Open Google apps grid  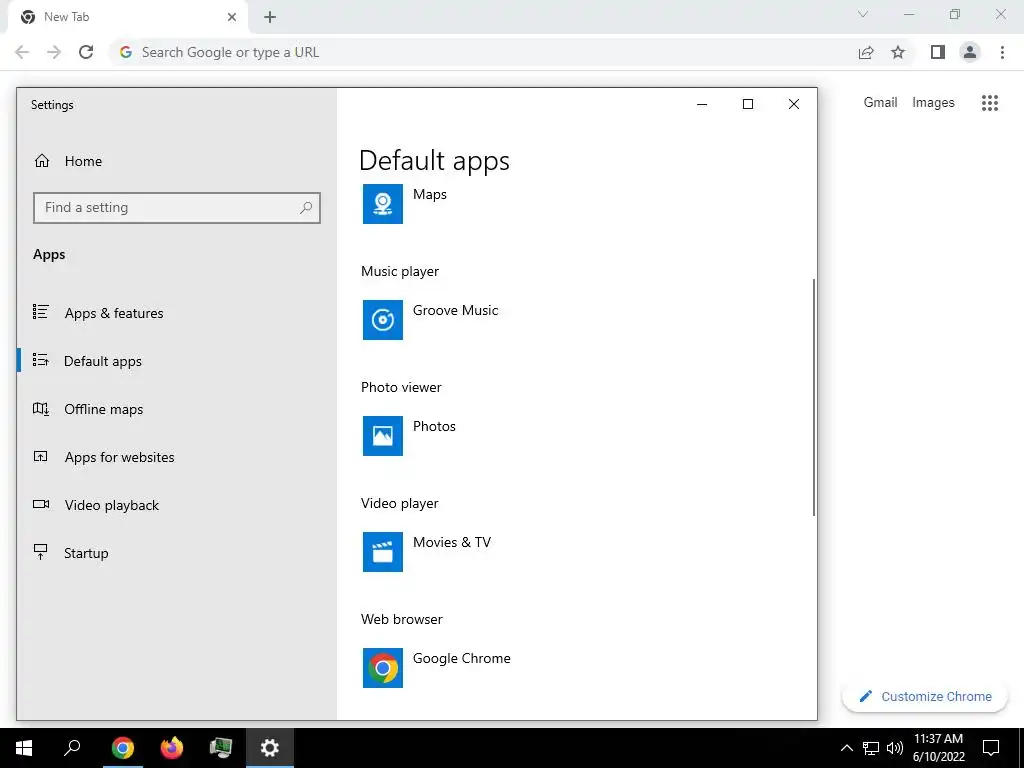point(990,103)
